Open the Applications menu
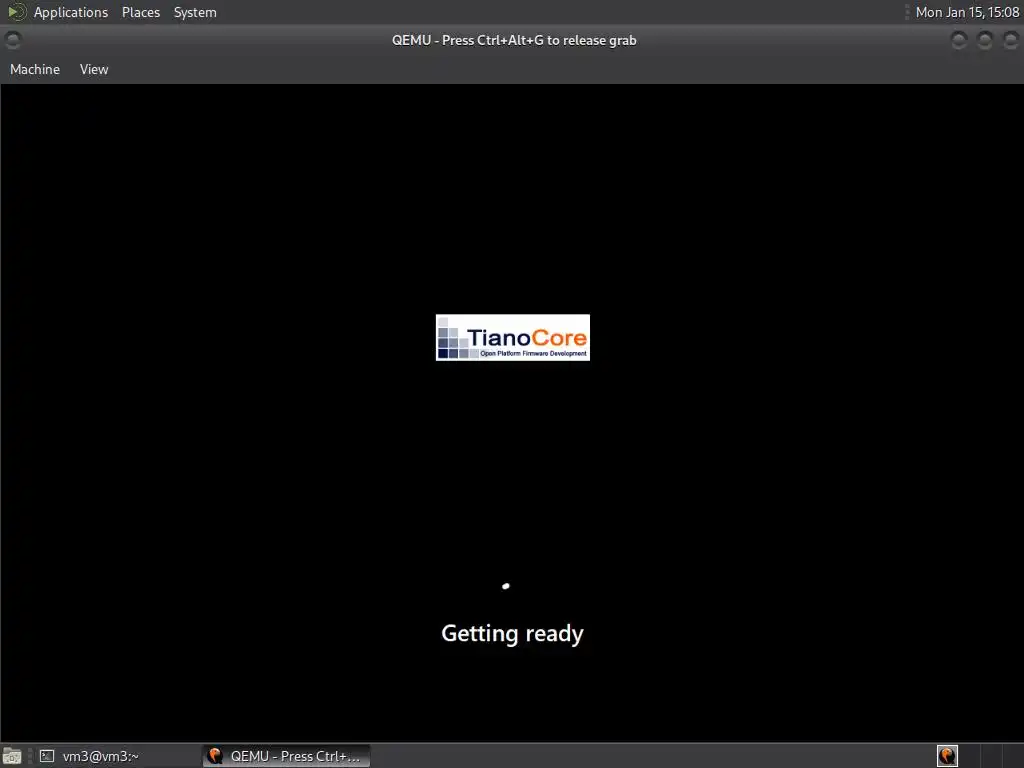1024x768 pixels. 71,12
